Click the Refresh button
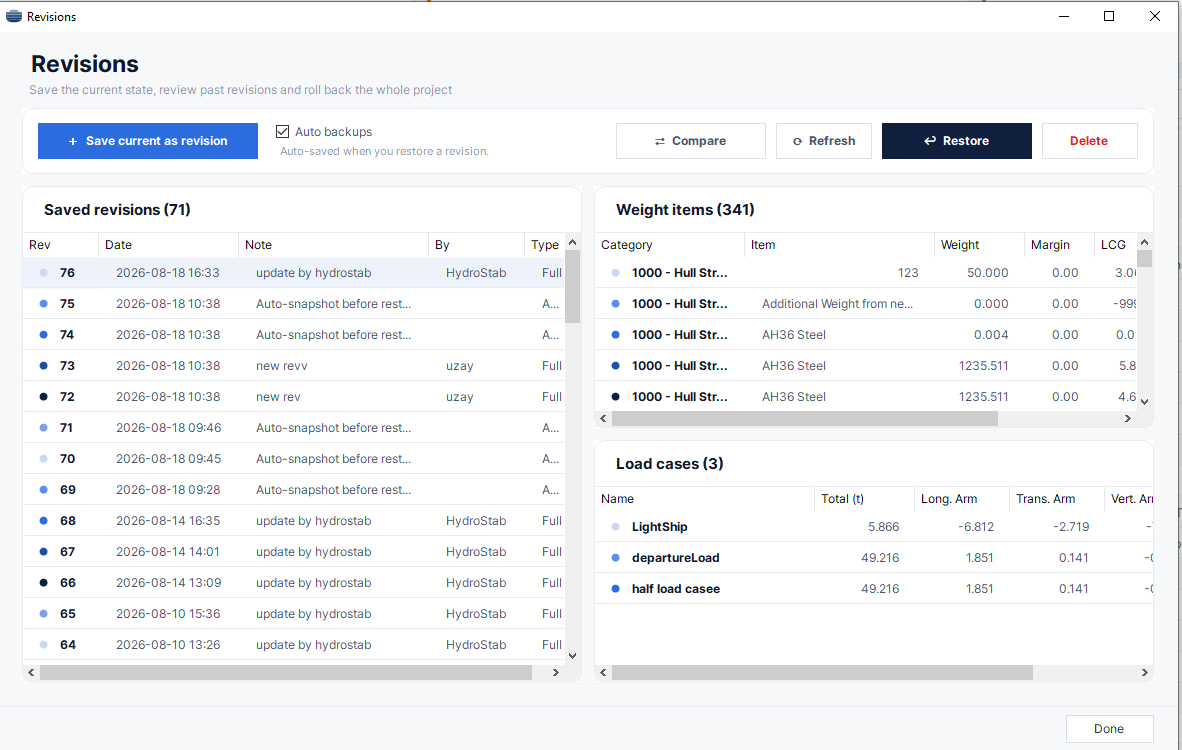Screen dimensions: 1182x750 click(x=824, y=141)
